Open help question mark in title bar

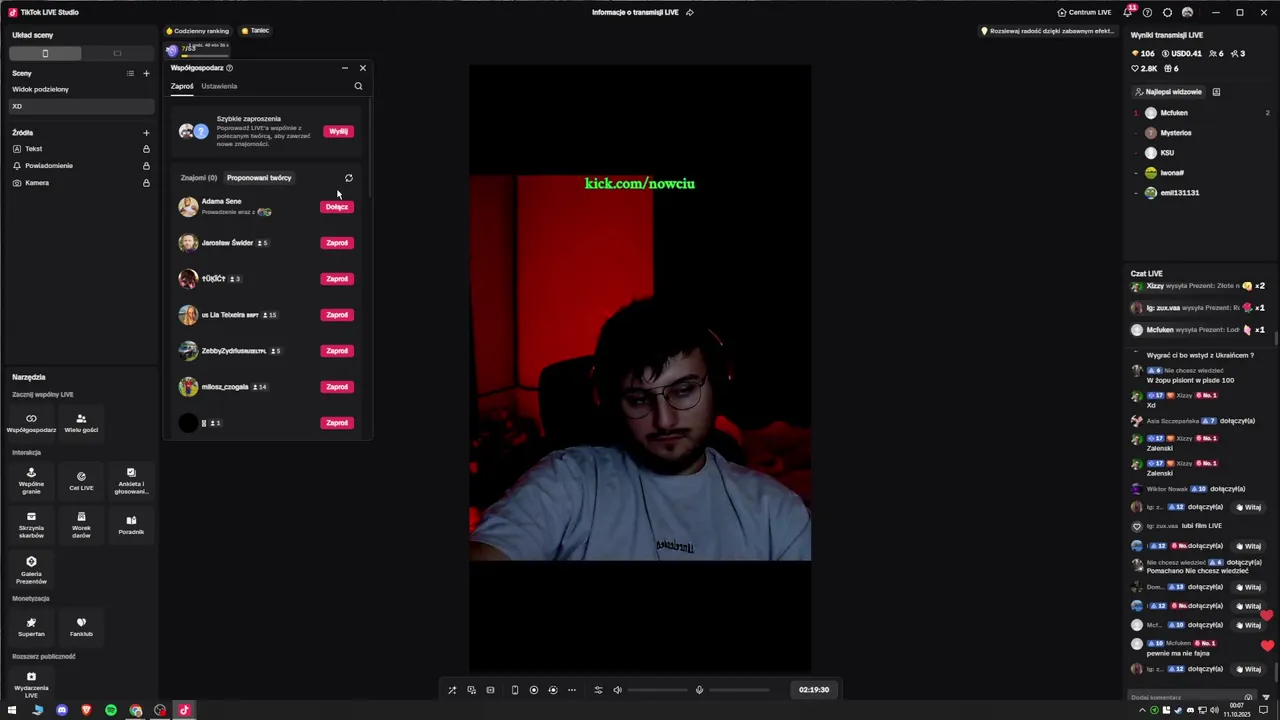click(x=1147, y=12)
